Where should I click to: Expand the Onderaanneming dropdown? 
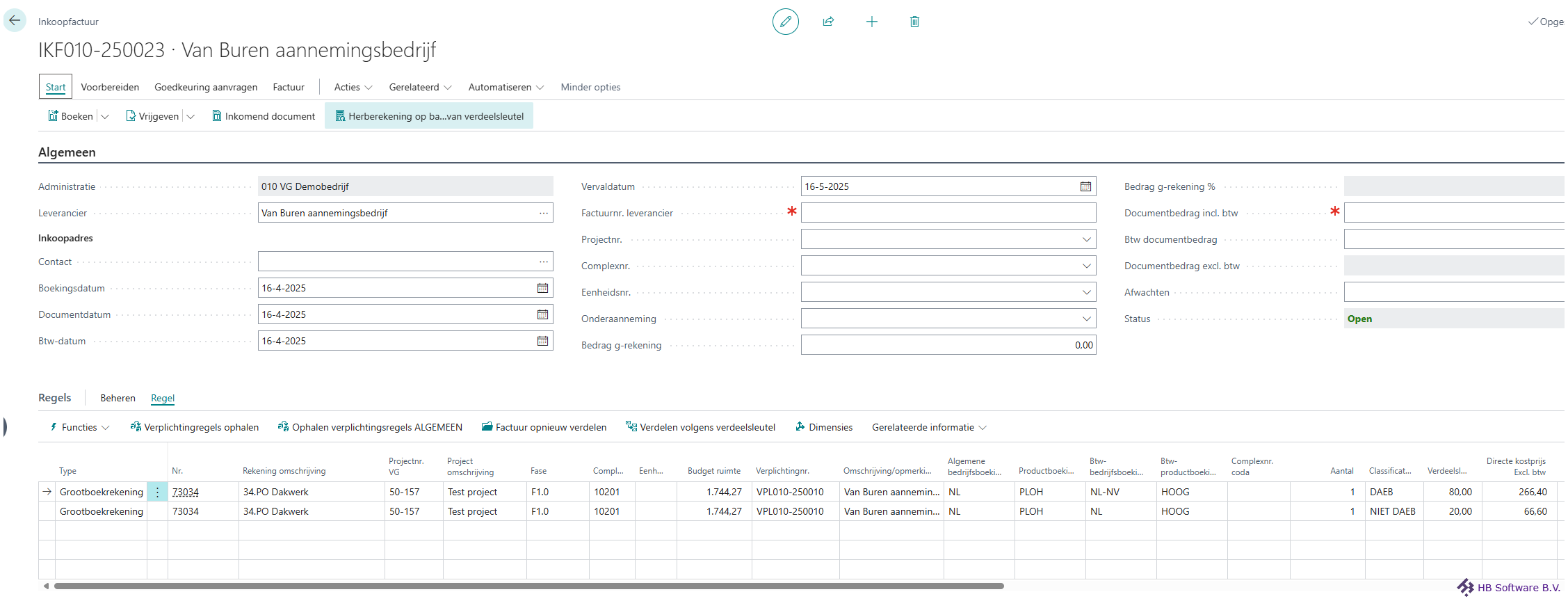click(x=1086, y=319)
